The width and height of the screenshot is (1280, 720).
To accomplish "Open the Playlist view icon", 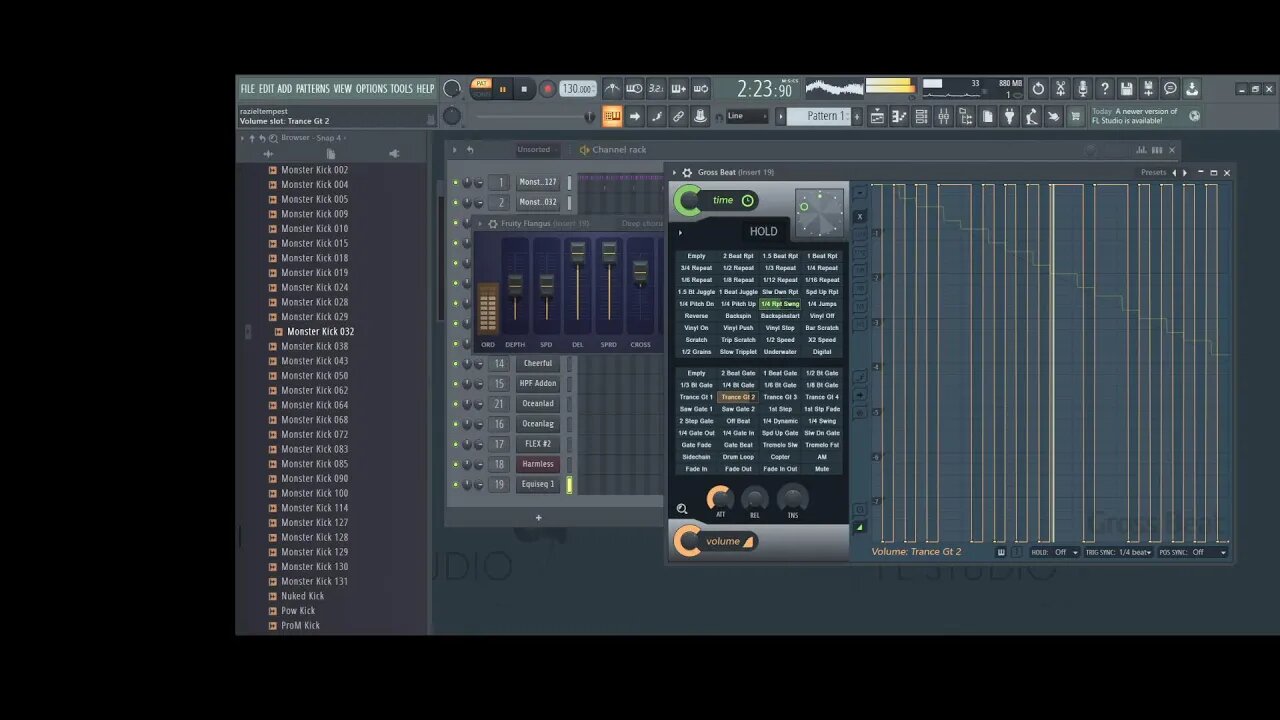I will point(877,116).
